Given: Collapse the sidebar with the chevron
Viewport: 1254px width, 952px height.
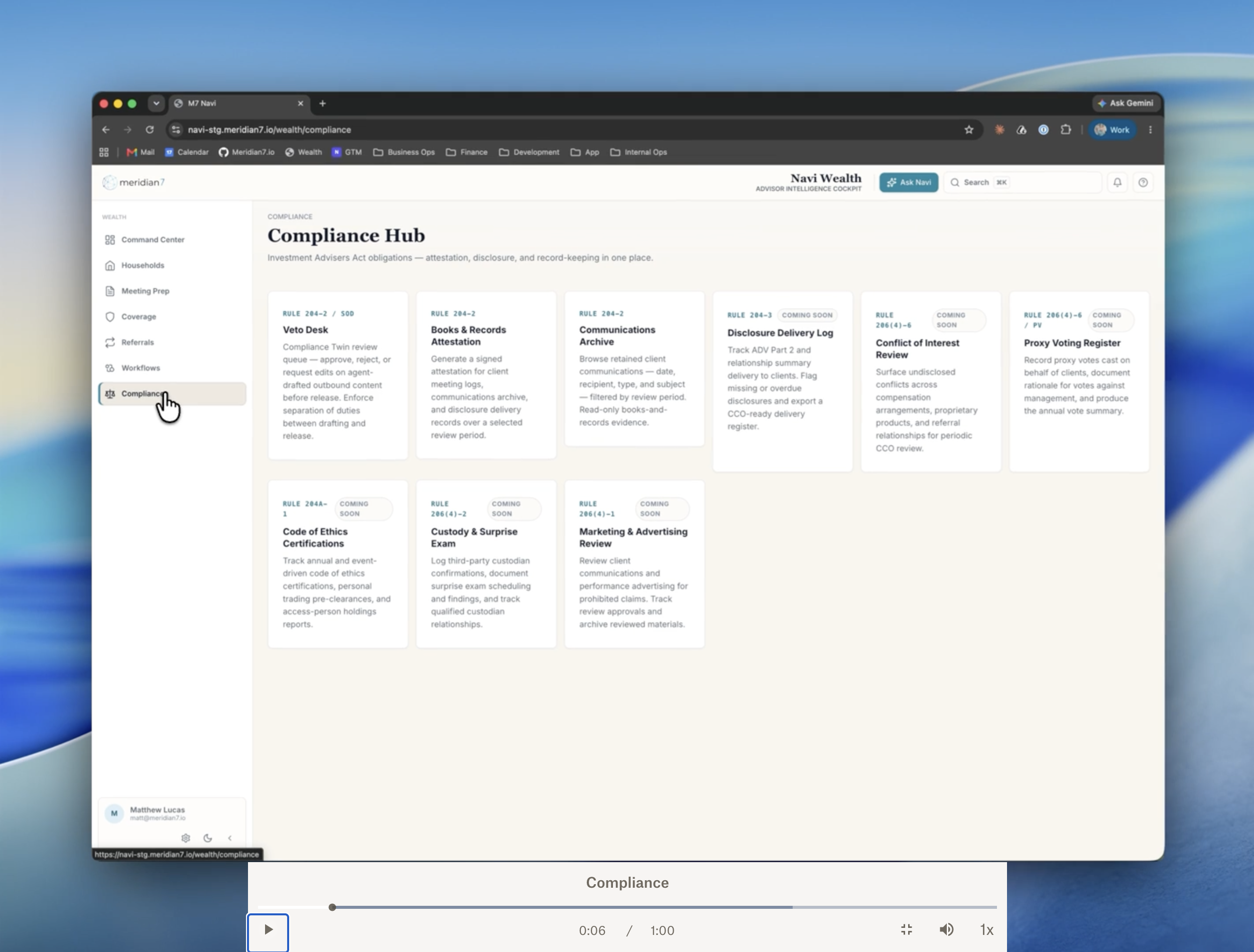Looking at the screenshot, I should coord(229,838).
